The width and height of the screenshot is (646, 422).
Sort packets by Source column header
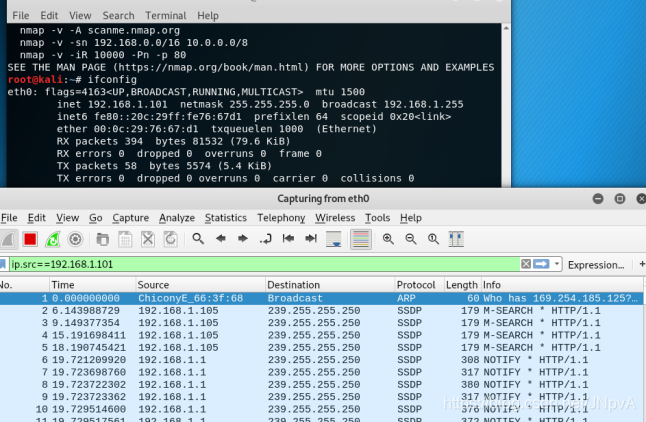tap(200, 285)
